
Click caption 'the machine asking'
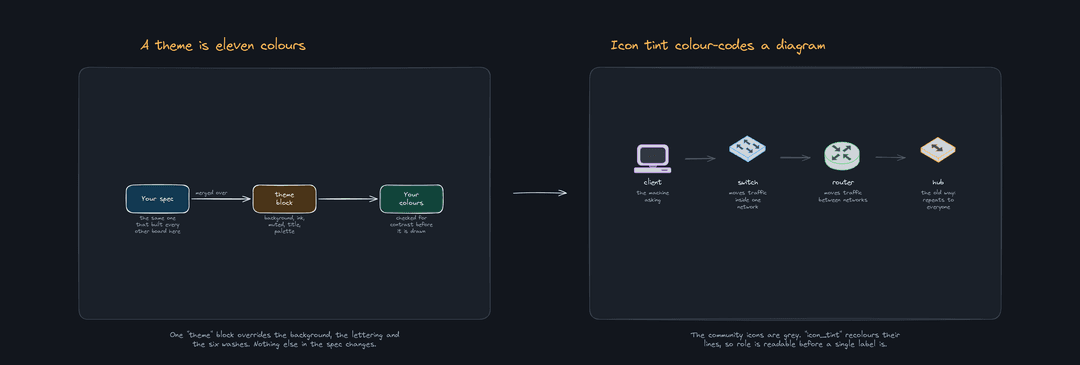pos(652,196)
